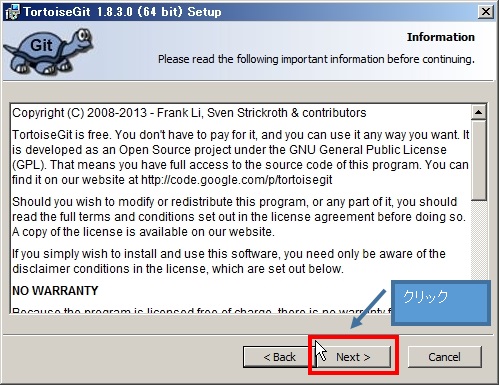Click 'If you simply wish to install' paragraph

229,261
